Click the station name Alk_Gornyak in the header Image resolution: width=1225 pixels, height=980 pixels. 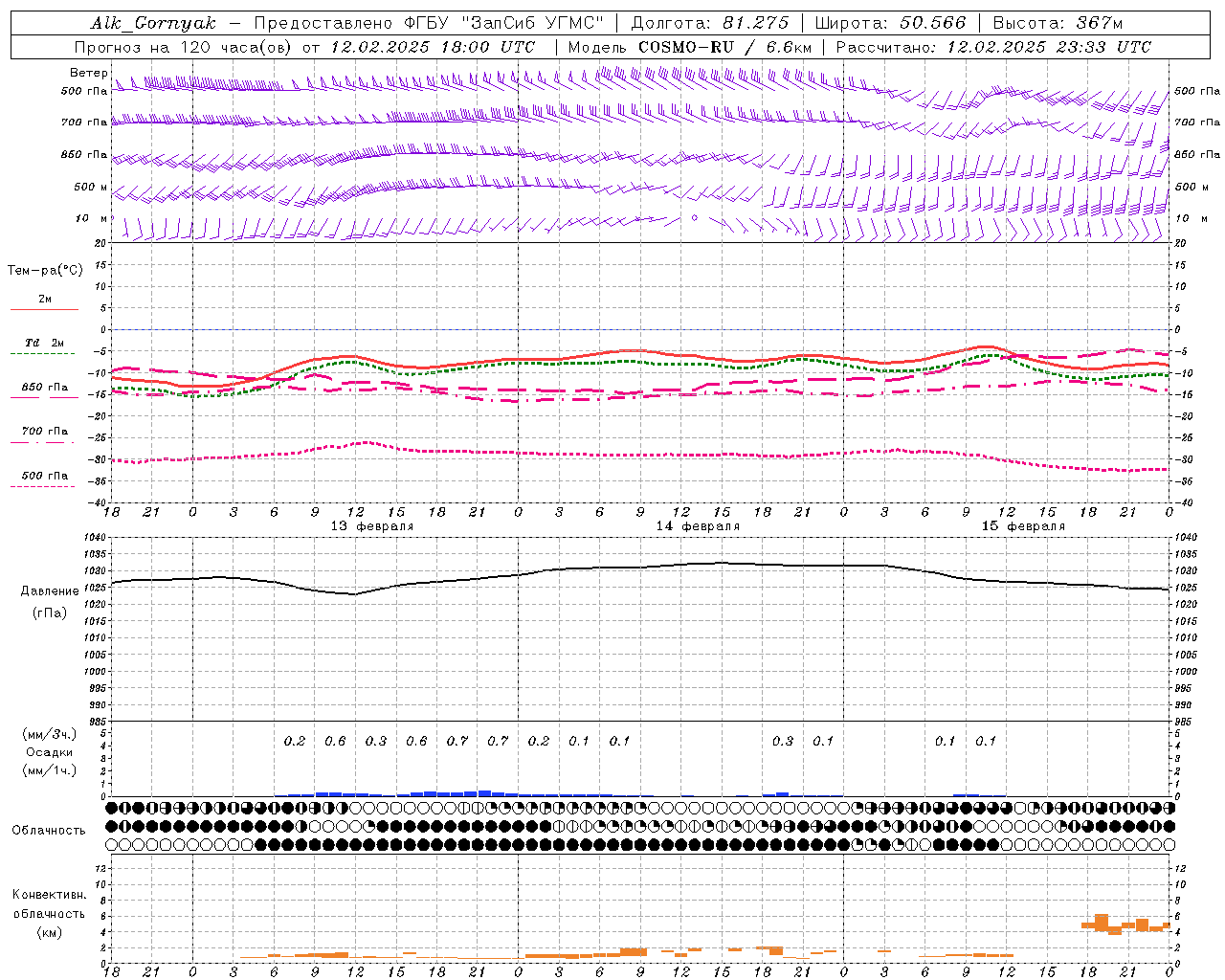click(153, 23)
